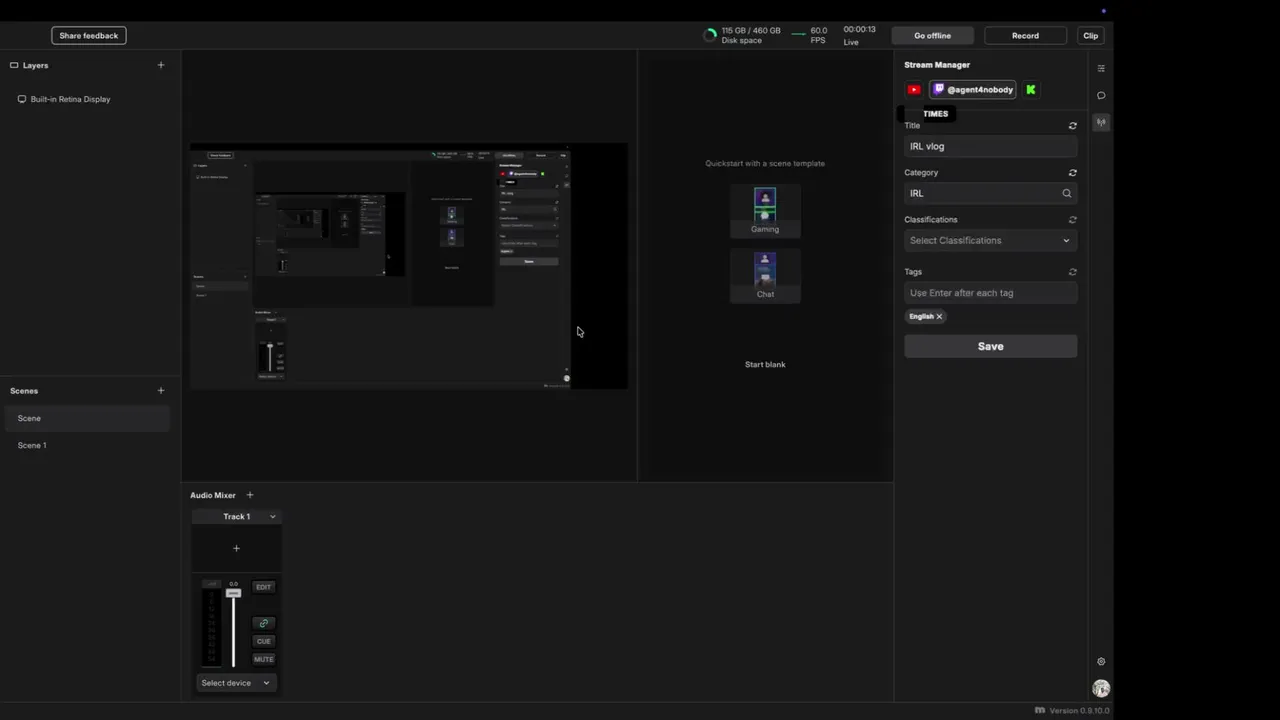Select the YouTube destination icon
The height and width of the screenshot is (720, 1280).
pyautogui.click(x=914, y=90)
